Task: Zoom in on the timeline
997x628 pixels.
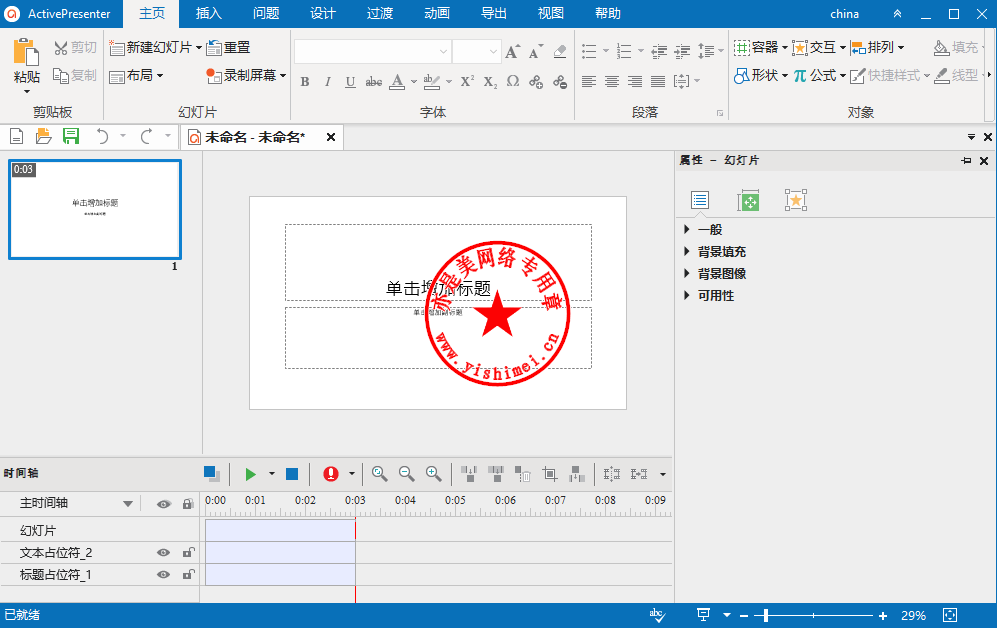Action: pos(433,474)
